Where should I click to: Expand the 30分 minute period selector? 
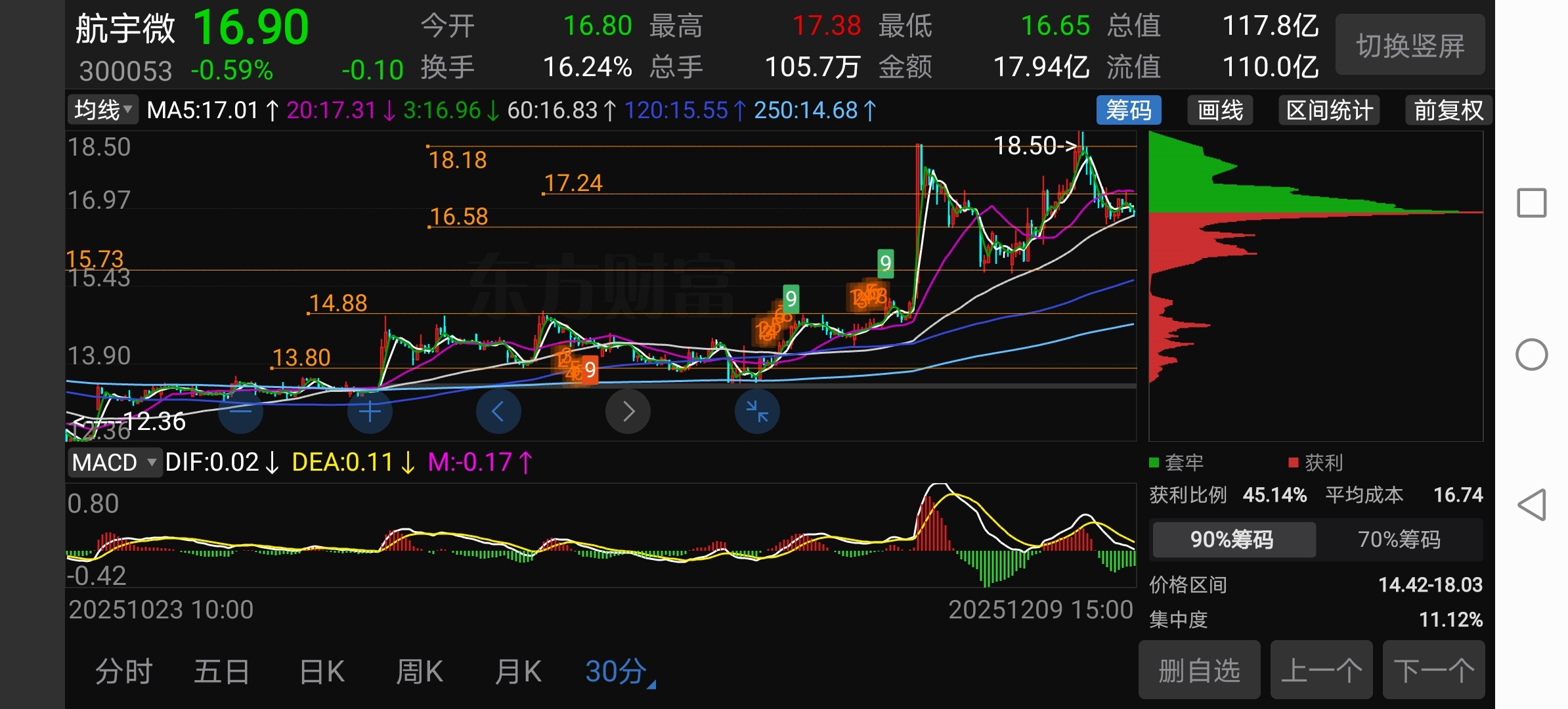pyautogui.click(x=619, y=672)
